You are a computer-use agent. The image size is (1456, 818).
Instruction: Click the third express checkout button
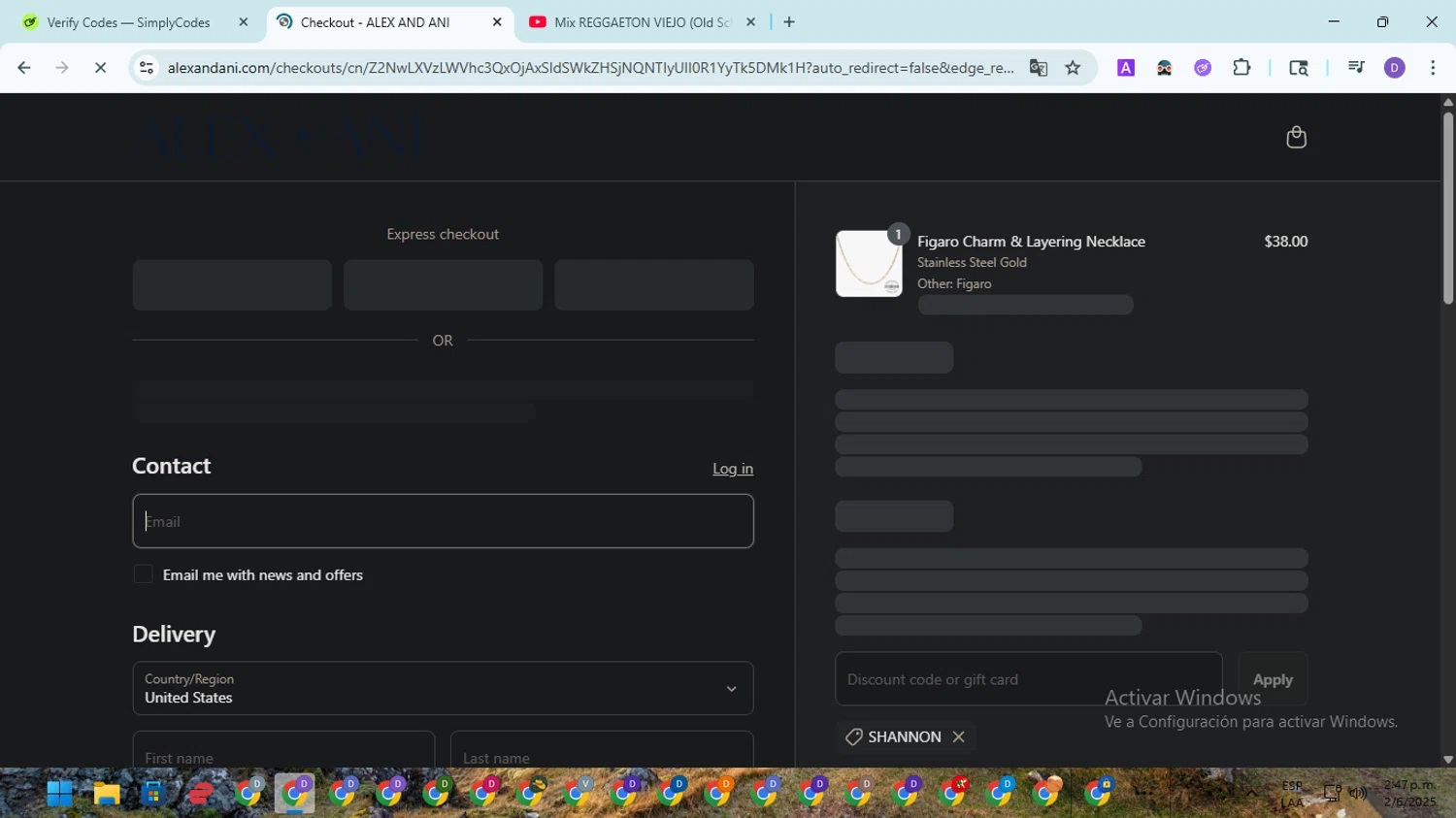click(654, 284)
